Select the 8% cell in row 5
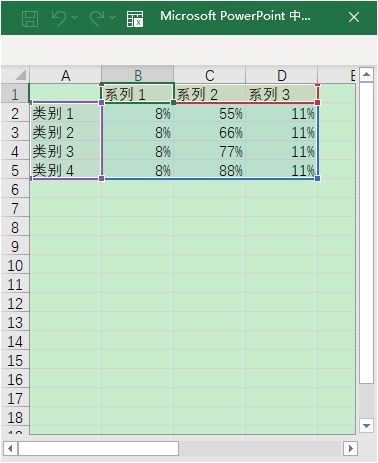Viewport: 378px width, 463px height. (138, 170)
